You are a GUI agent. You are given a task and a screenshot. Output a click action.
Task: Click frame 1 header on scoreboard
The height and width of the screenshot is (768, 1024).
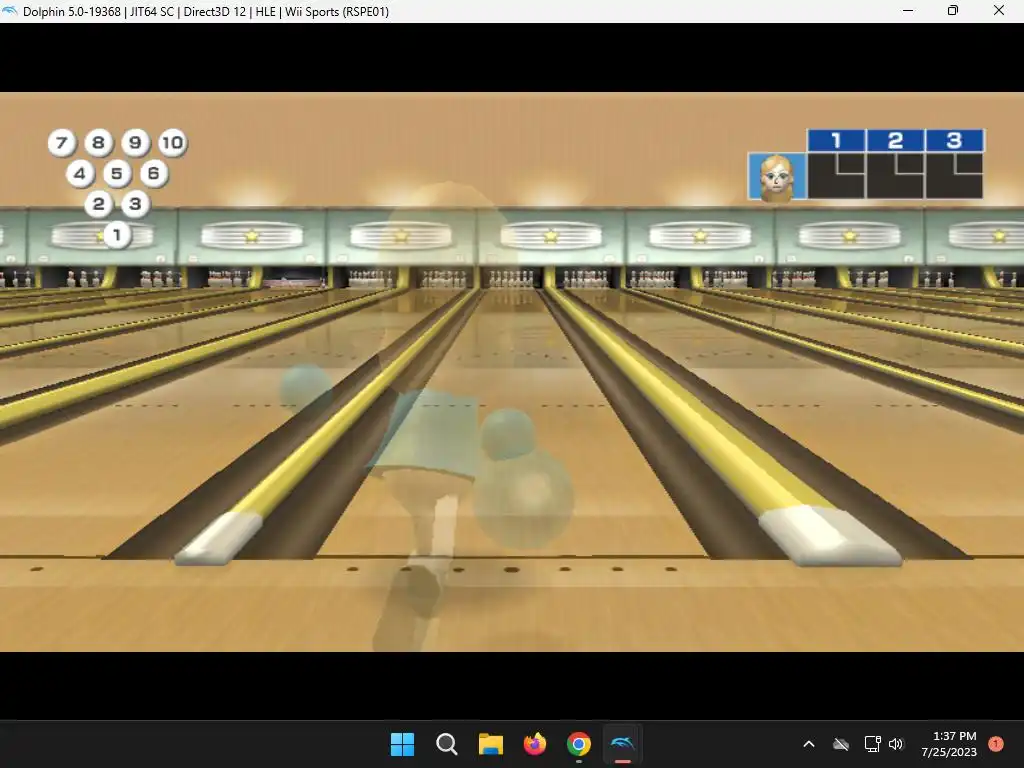(836, 140)
